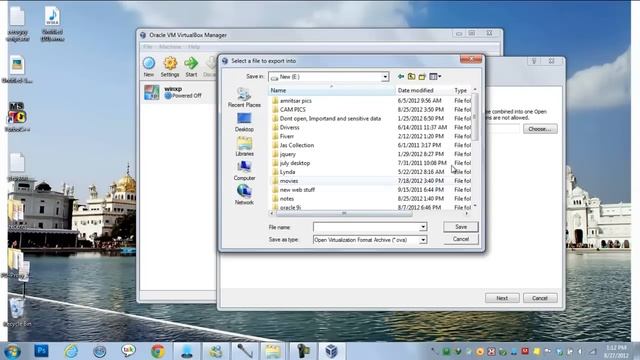Screen dimensions: 640x360
Task: Select 'Dont open, Importand and sensitive data' folder
Action: click(x=330, y=119)
